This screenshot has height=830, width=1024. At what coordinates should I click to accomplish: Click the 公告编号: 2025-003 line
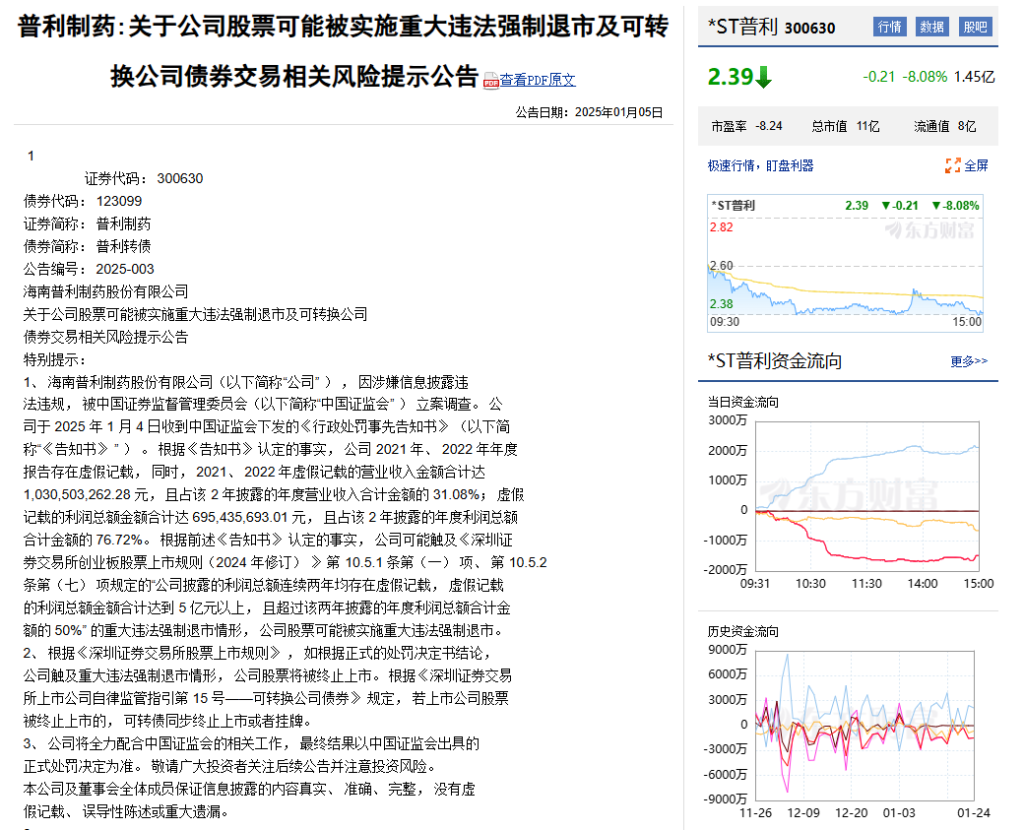(x=89, y=269)
